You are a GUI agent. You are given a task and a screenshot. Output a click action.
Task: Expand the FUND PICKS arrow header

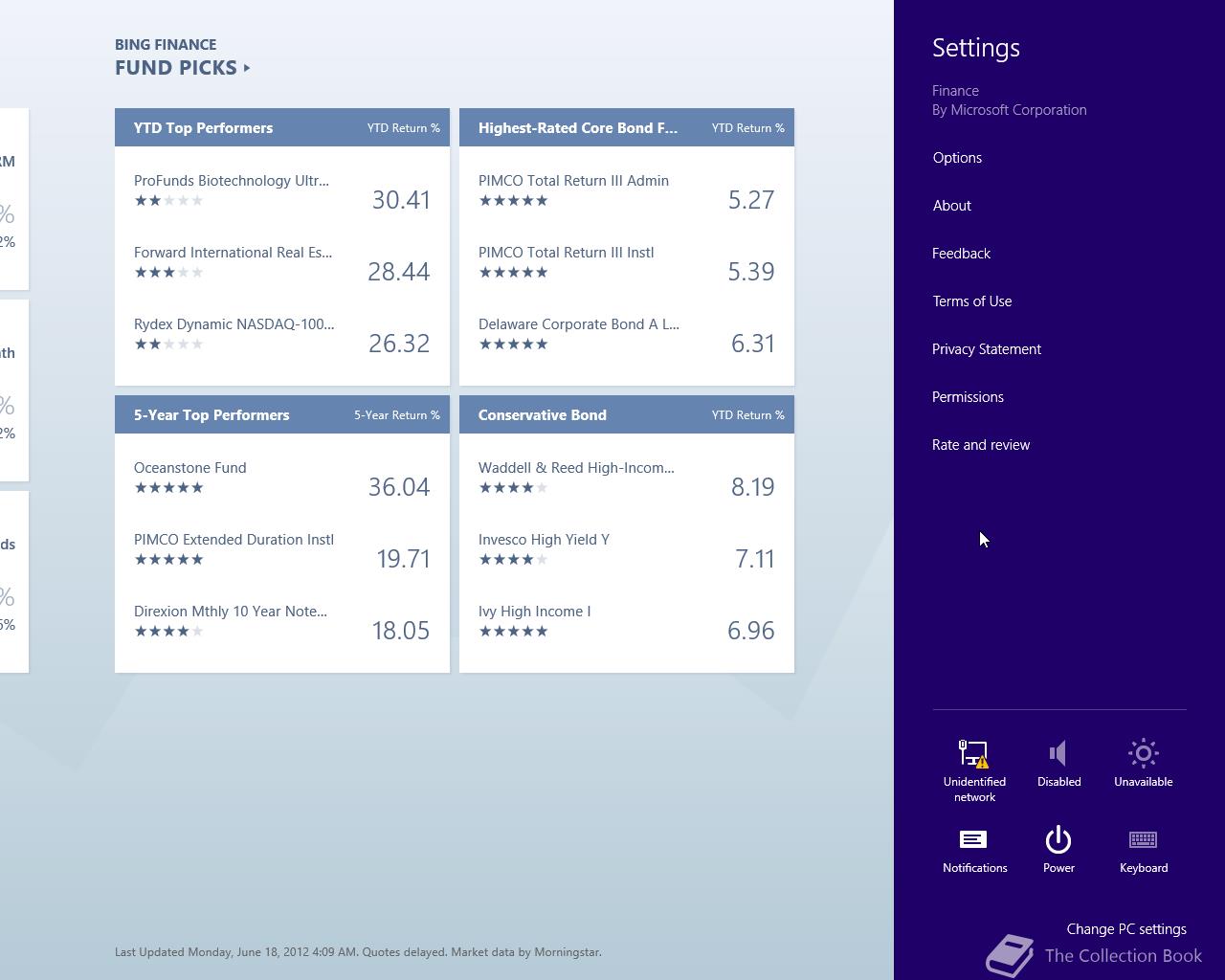pyautogui.click(x=183, y=68)
